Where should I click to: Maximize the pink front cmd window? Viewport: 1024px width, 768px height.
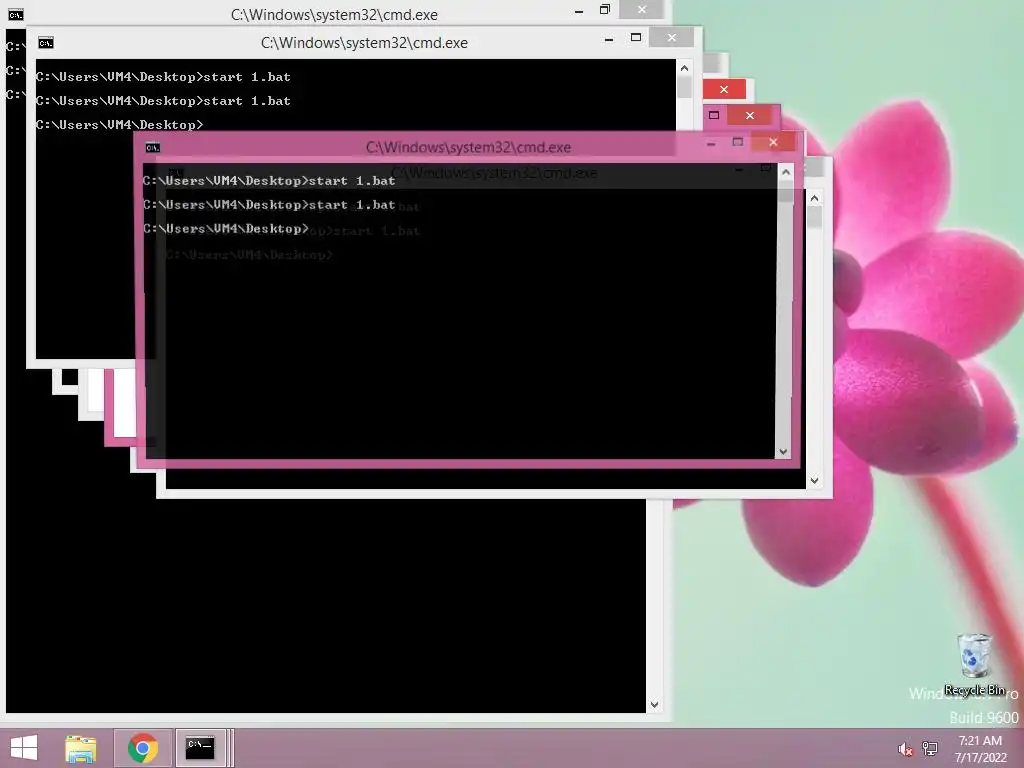point(738,142)
